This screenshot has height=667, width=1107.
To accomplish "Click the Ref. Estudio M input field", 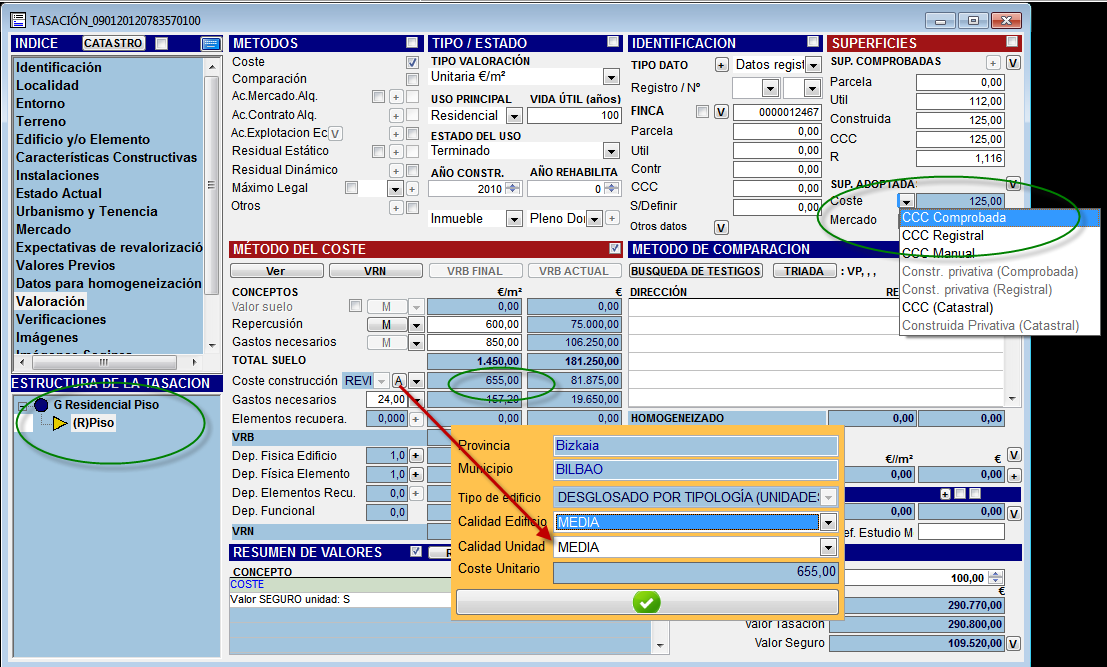I will click(961, 533).
